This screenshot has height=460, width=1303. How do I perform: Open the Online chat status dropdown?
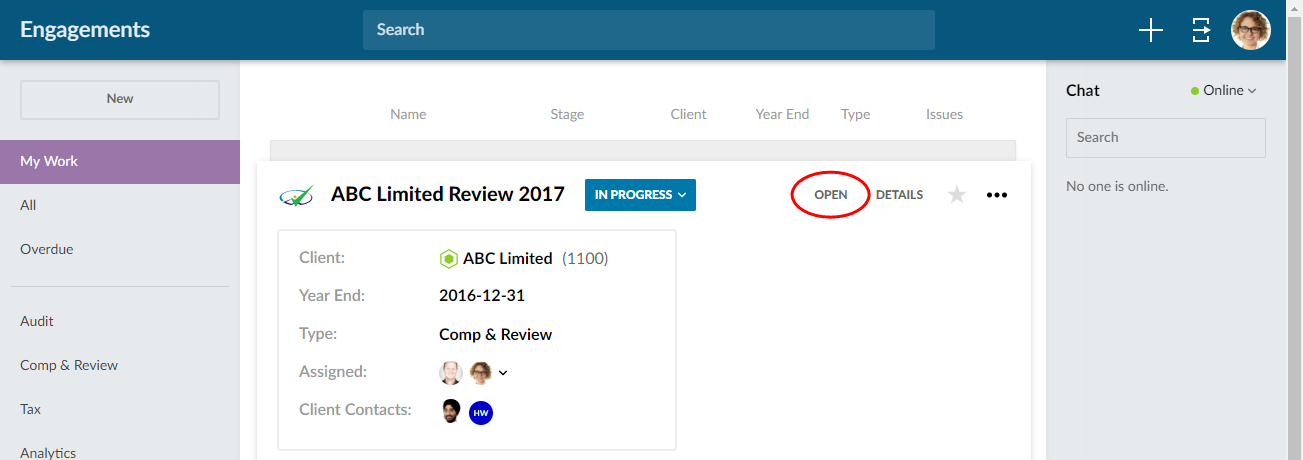(1224, 90)
